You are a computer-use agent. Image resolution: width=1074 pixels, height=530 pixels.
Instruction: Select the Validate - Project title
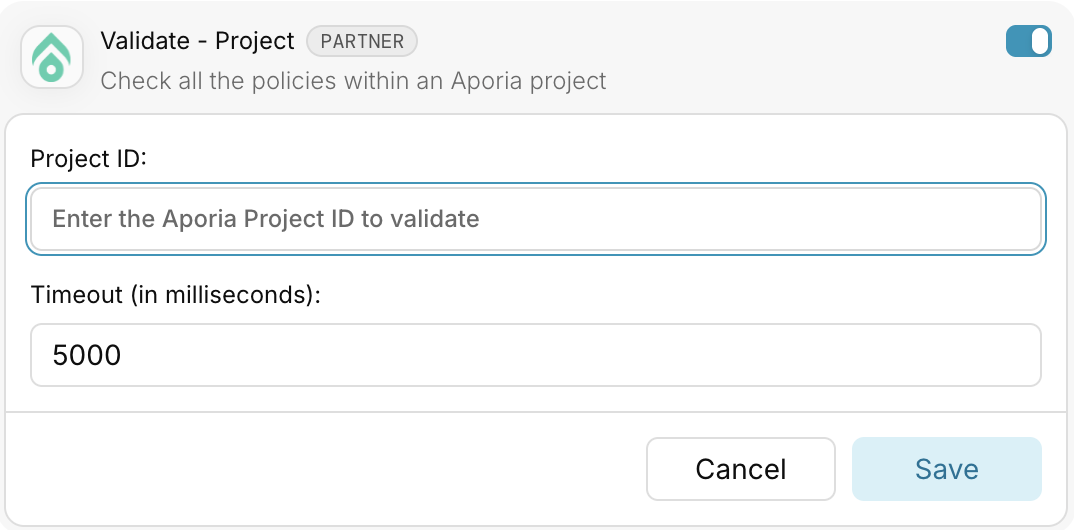click(197, 41)
